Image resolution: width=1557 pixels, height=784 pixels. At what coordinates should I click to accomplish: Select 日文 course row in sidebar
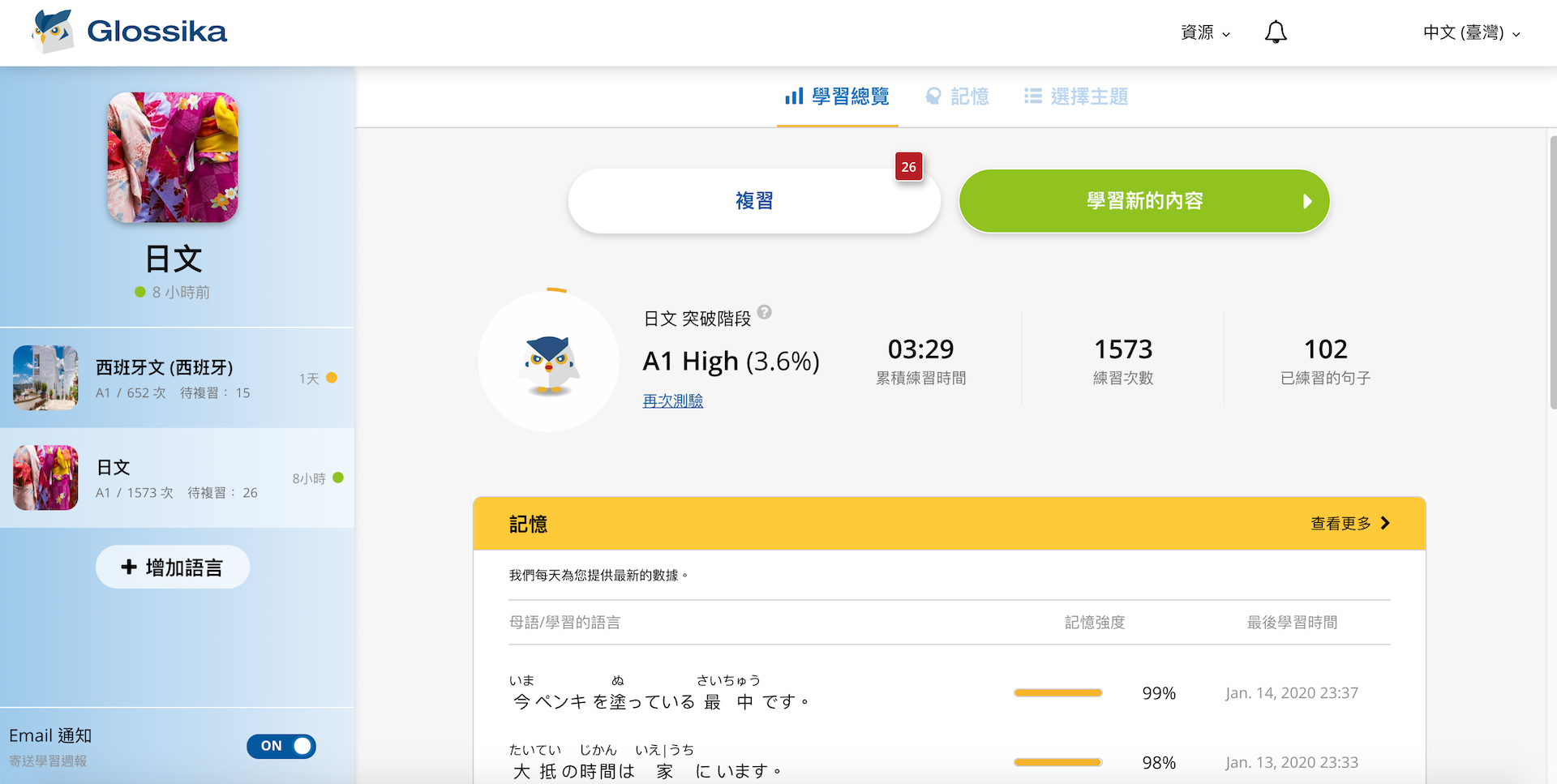coord(177,478)
